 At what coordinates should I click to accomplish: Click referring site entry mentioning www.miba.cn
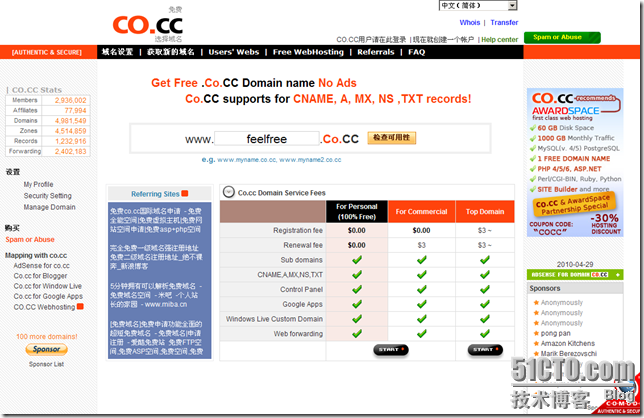(x=155, y=295)
